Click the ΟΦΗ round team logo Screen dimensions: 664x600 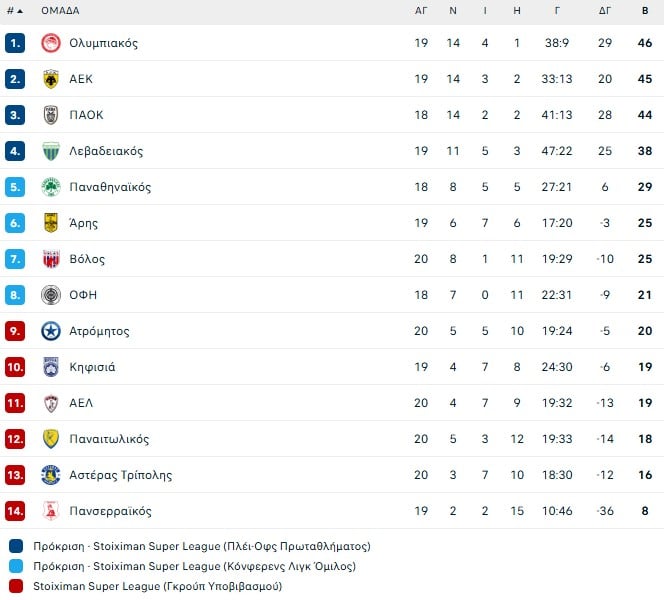pyautogui.click(x=51, y=295)
